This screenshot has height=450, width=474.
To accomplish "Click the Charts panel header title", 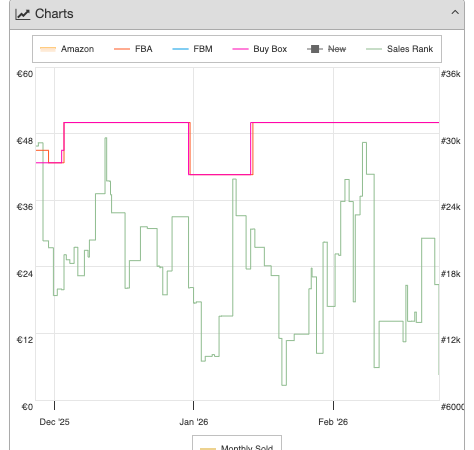I will [54, 14].
